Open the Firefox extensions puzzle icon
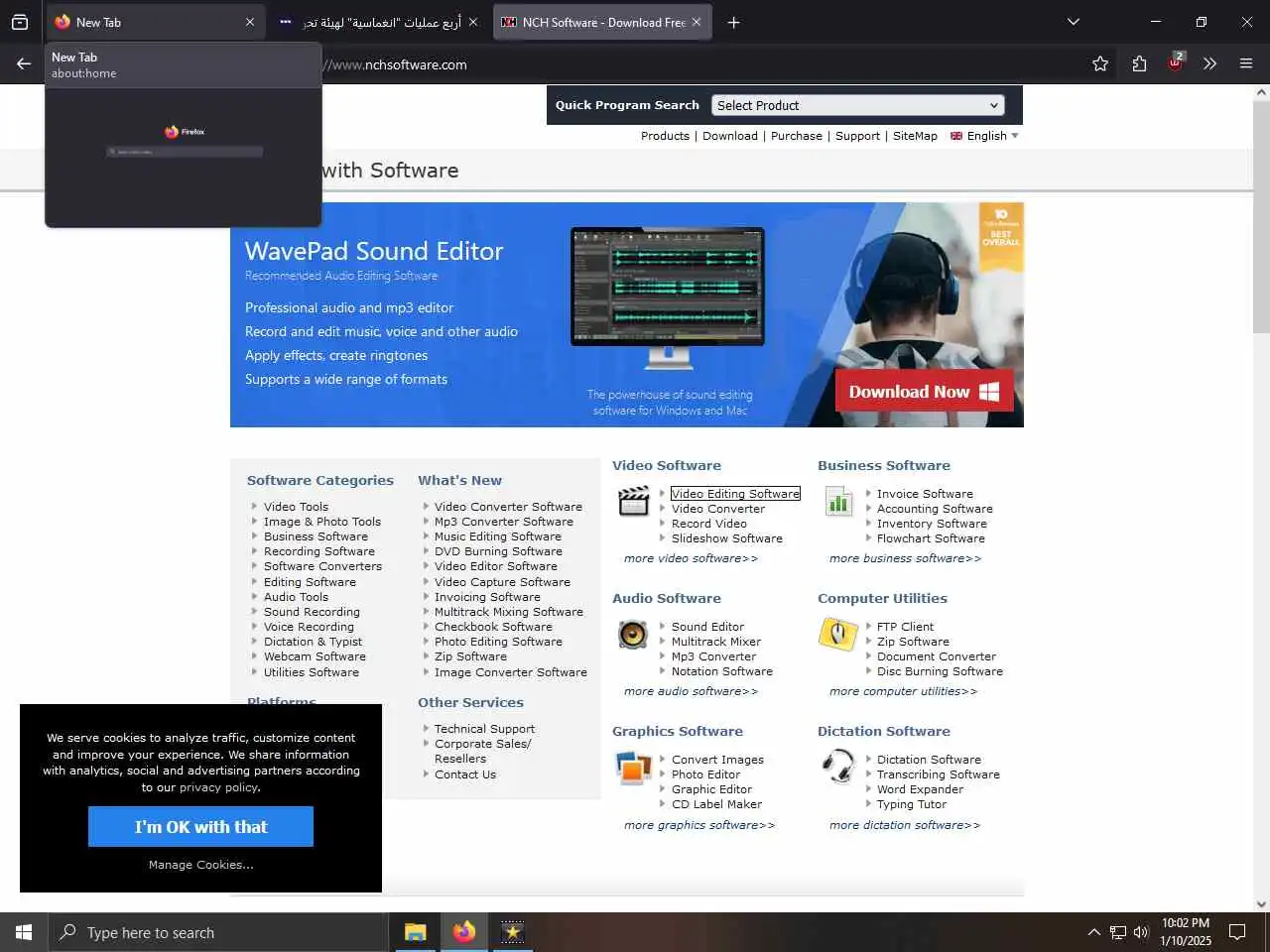 (1139, 63)
